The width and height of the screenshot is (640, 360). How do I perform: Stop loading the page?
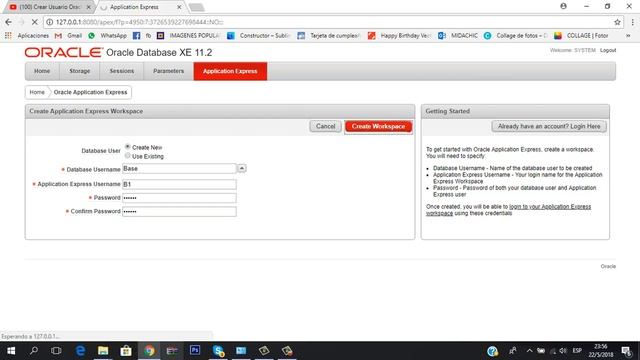point(35,22)
